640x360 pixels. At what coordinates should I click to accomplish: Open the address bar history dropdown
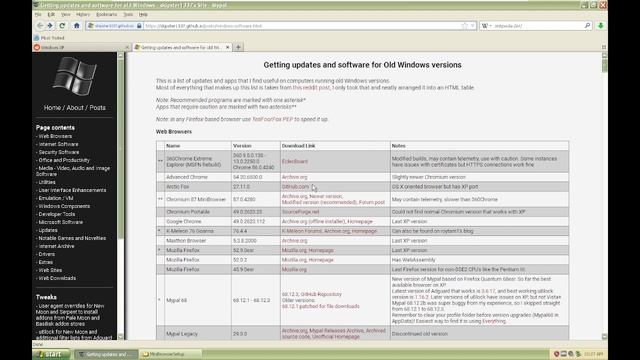pyautogui.click(x=472, y=26)
